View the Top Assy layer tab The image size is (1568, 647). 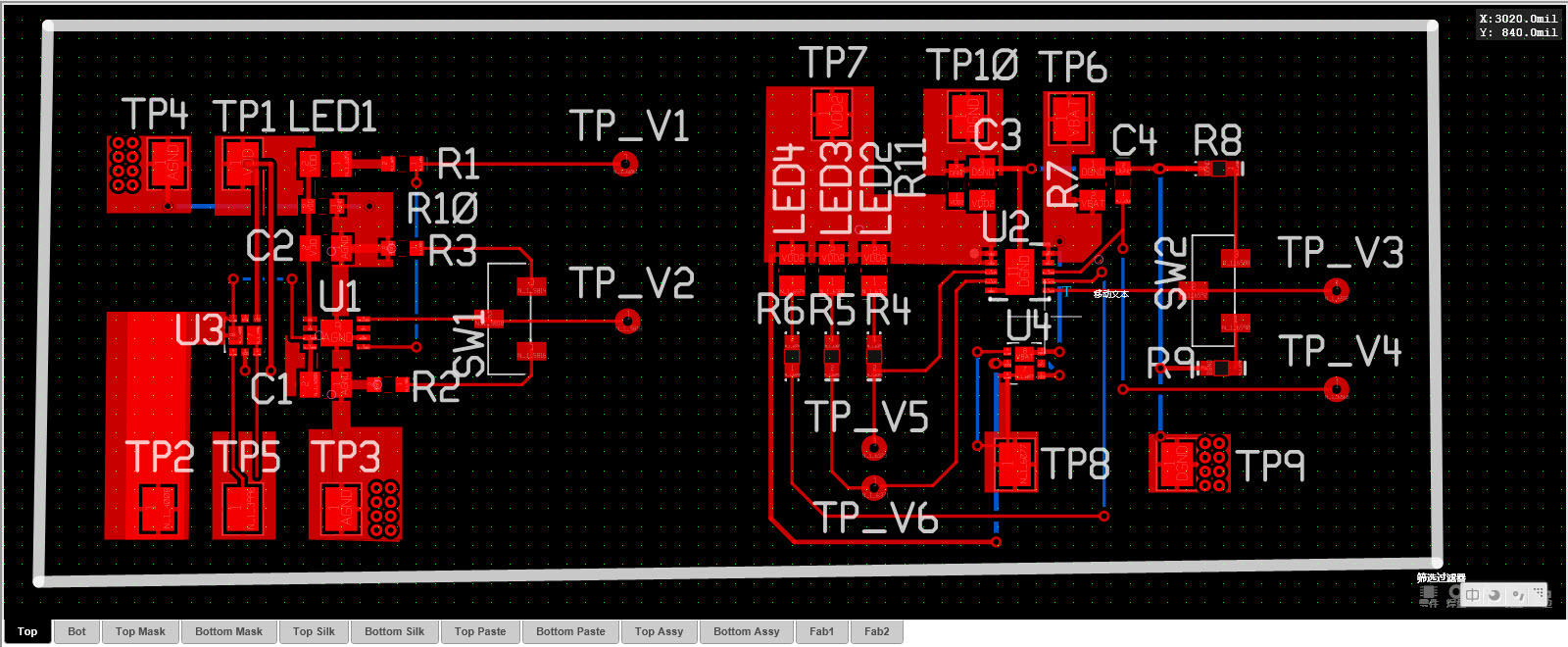tap(659, 631)
